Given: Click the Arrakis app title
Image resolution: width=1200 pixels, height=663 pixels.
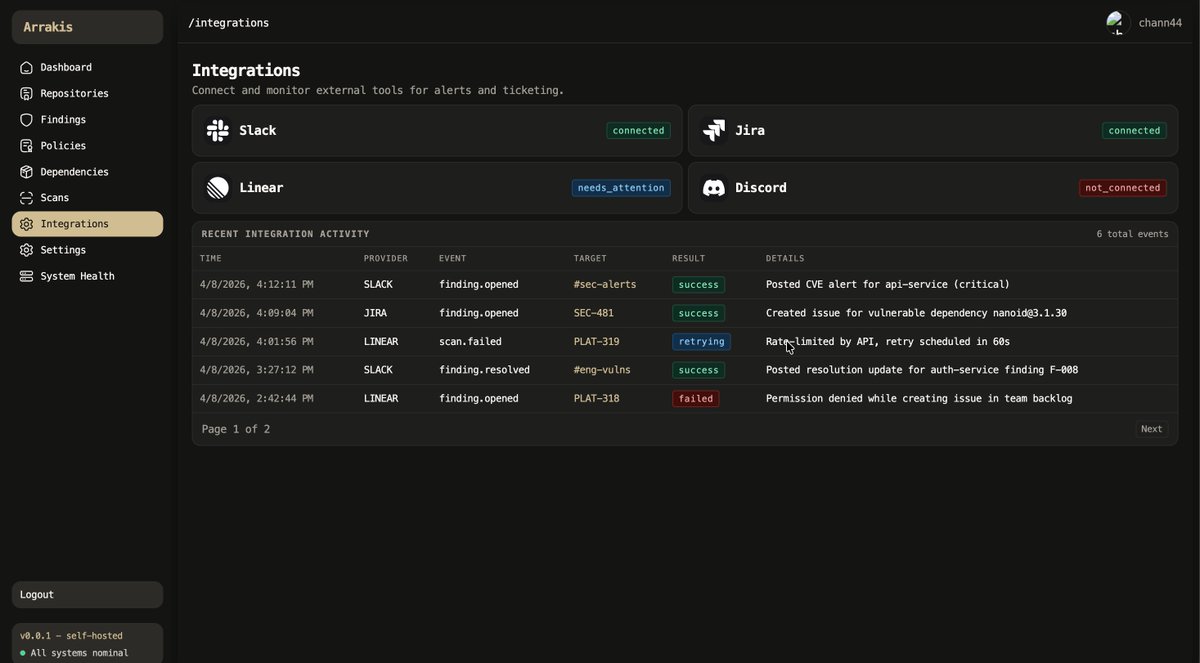Looking at the screenshot, I should 48,27.
